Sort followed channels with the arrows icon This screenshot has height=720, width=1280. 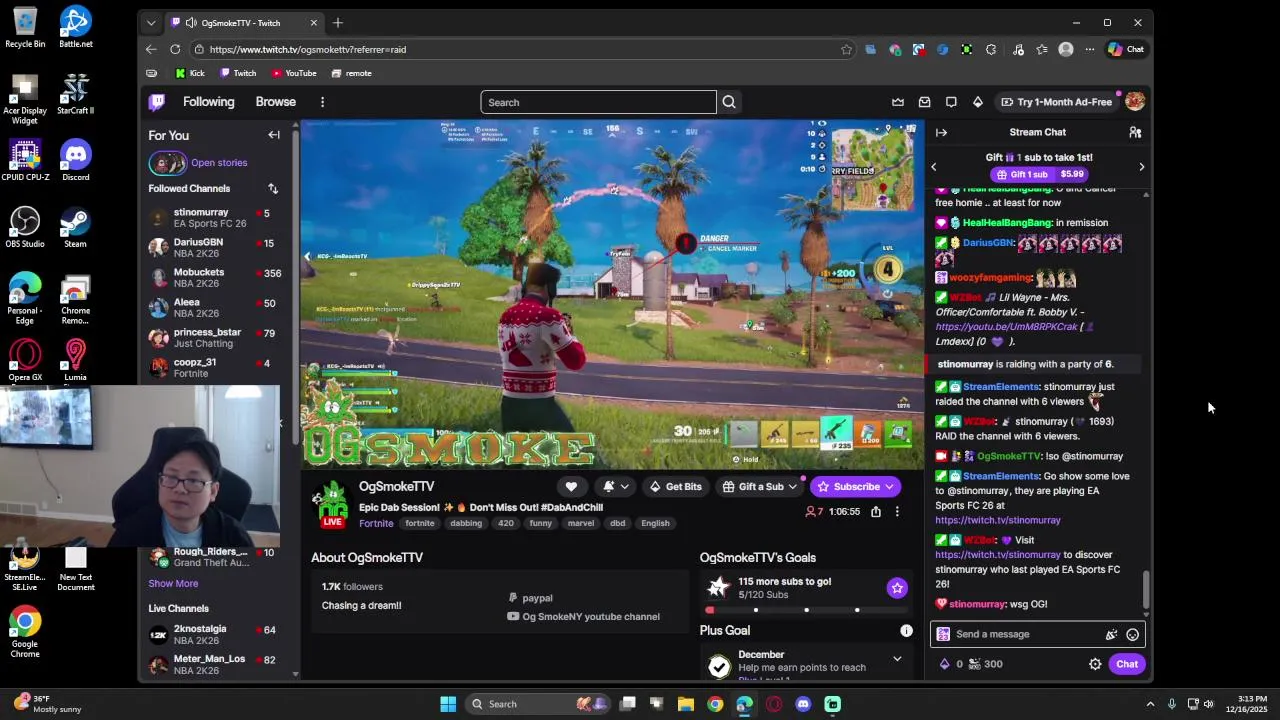pos(272,188)
